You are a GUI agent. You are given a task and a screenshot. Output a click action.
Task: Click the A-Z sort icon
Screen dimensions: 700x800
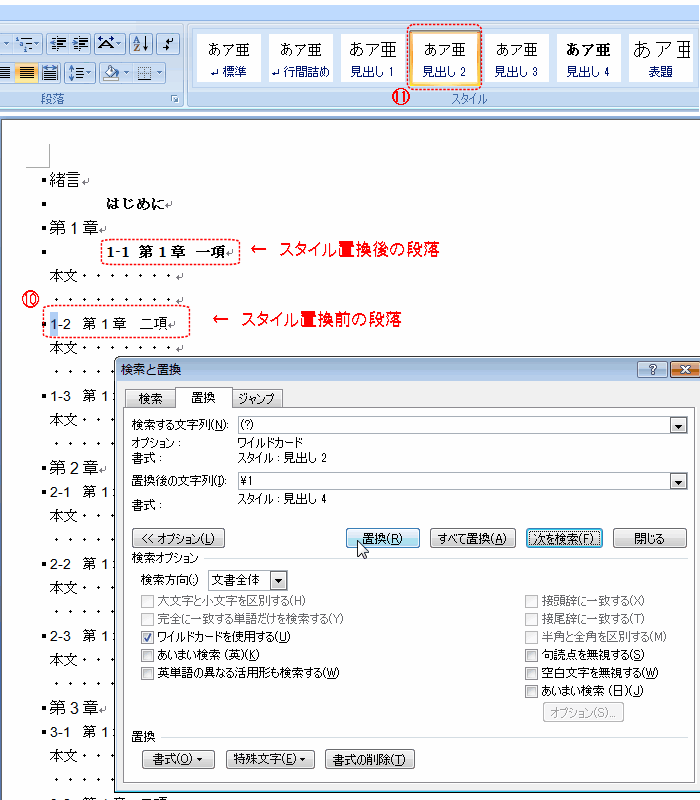coord(140,43)
